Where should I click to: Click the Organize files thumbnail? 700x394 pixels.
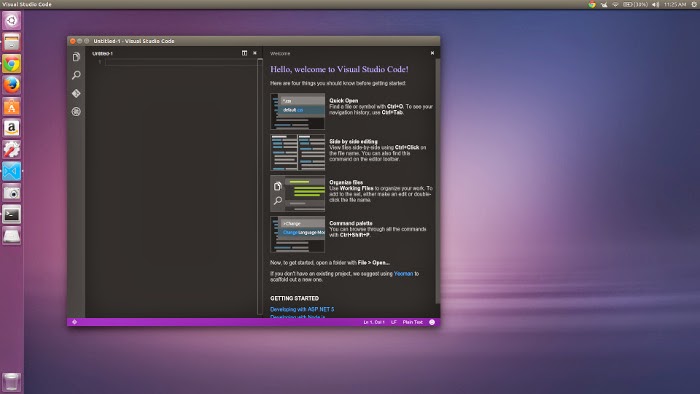[298, 193]
